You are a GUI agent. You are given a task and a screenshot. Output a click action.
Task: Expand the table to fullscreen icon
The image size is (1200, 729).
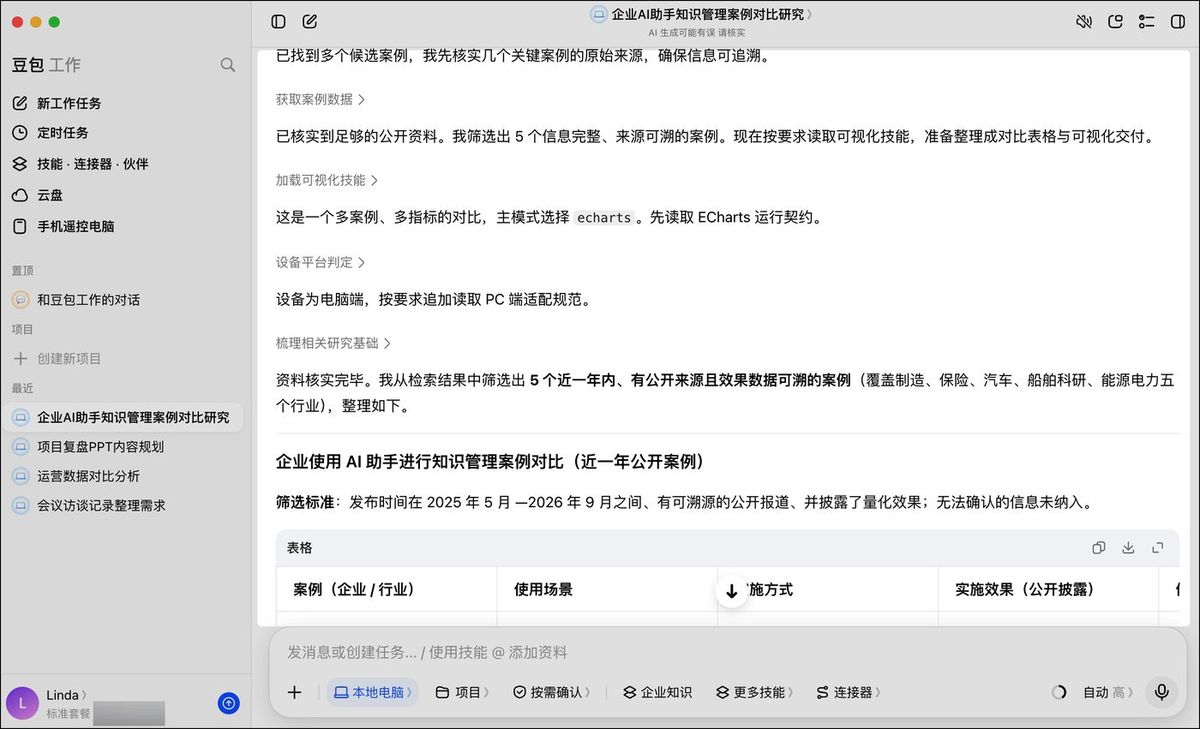pos(1158,548)
